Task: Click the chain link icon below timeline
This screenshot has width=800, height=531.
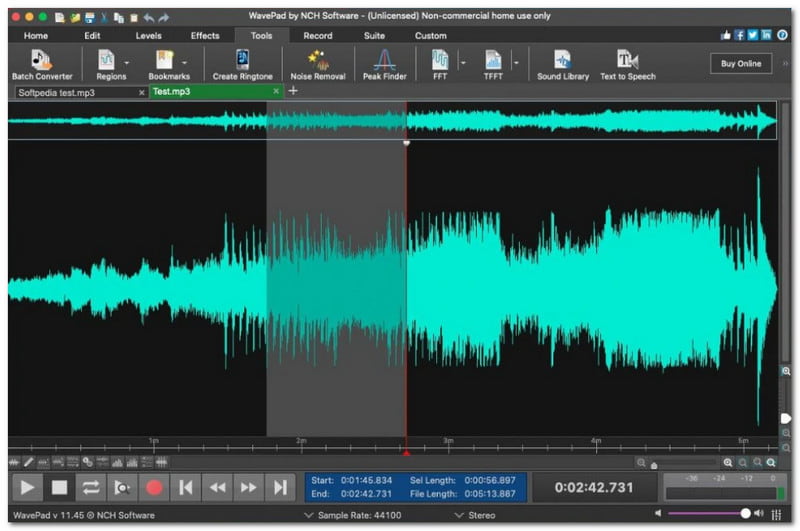Action: [x=88, y=462]
